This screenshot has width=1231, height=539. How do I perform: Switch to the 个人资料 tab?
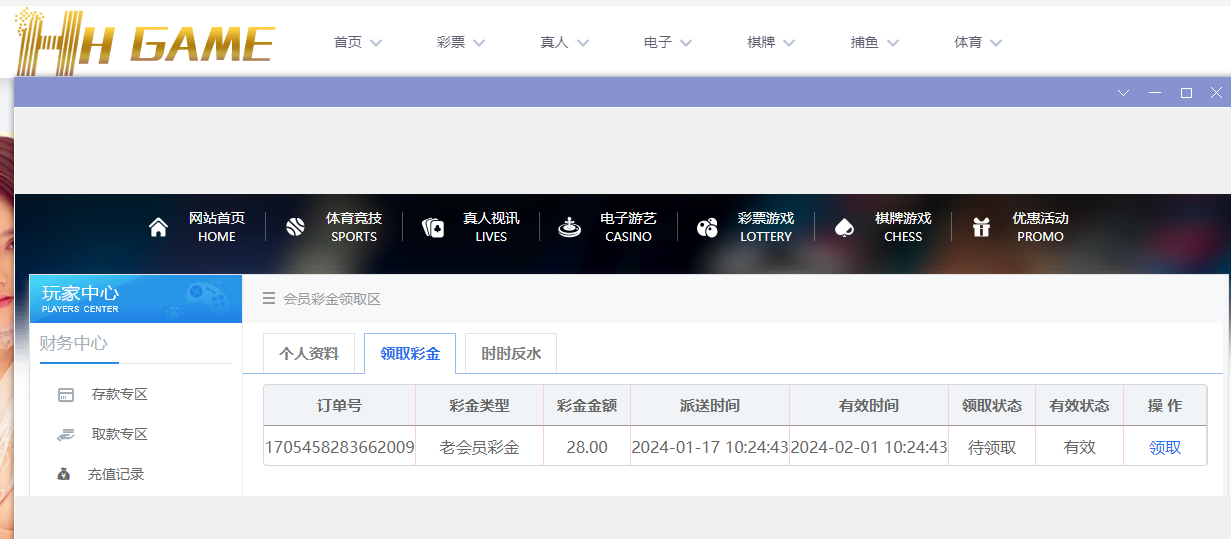tap(308, 354)
